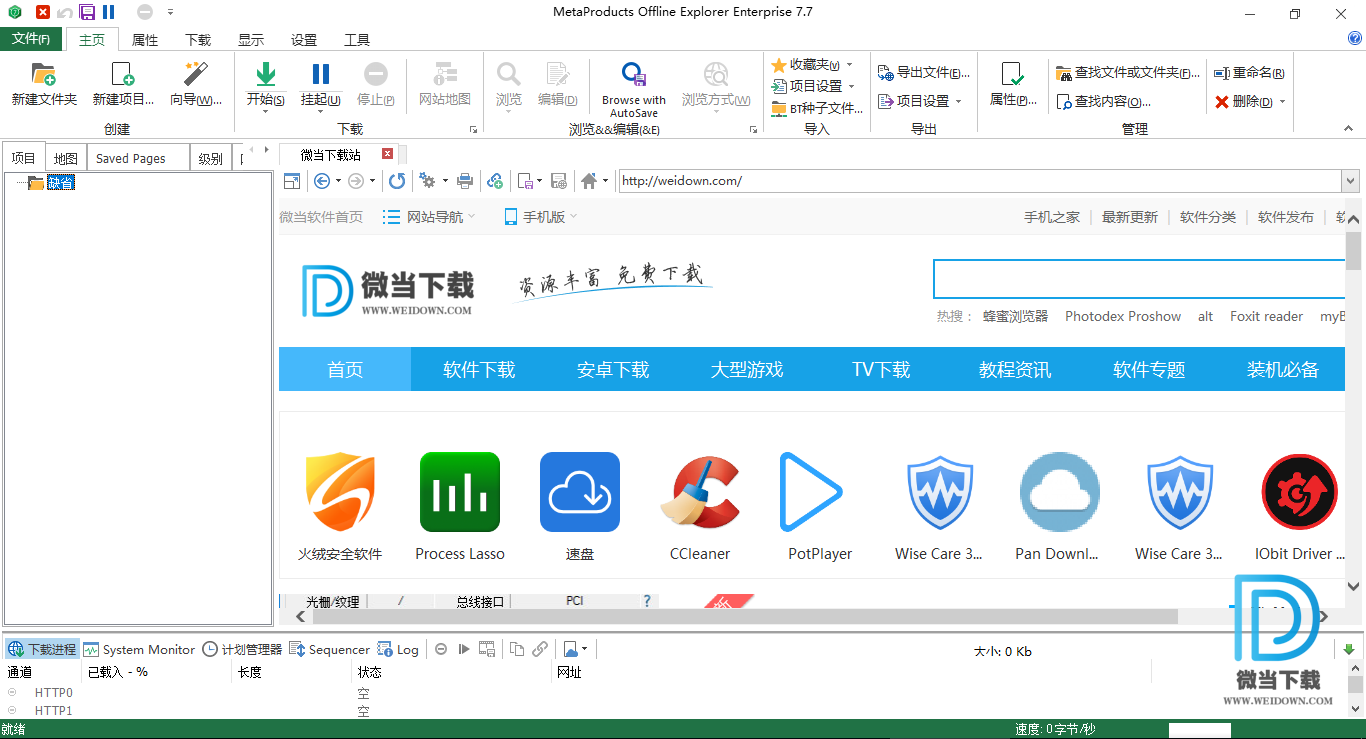Screen dimensions: 1366x739
Task: Print the page with printer icon
Action: pos(465,181)
